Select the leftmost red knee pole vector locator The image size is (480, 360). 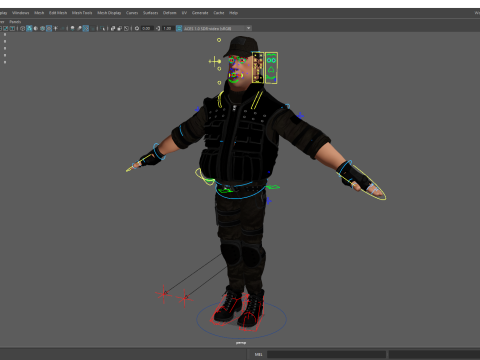(163, 294)
